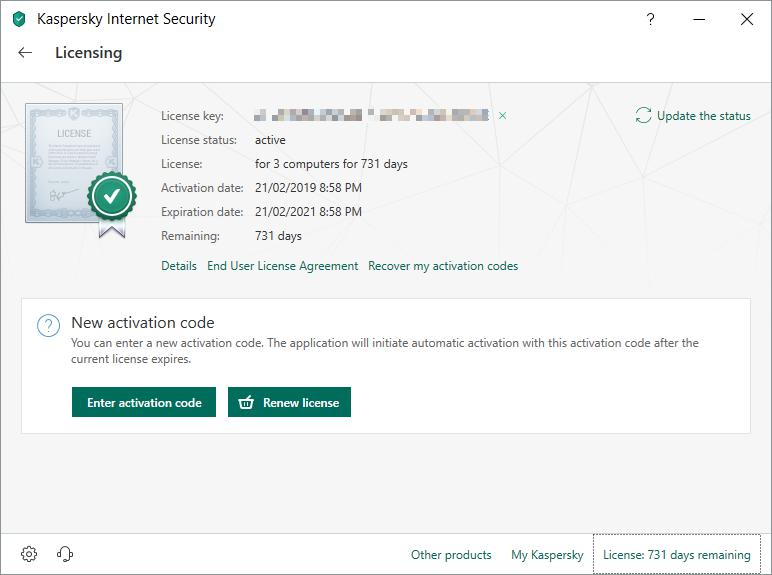The height and width of the screenshot is (575, 772).
Task: Click the license certificate image
Action: click(75, 165)
